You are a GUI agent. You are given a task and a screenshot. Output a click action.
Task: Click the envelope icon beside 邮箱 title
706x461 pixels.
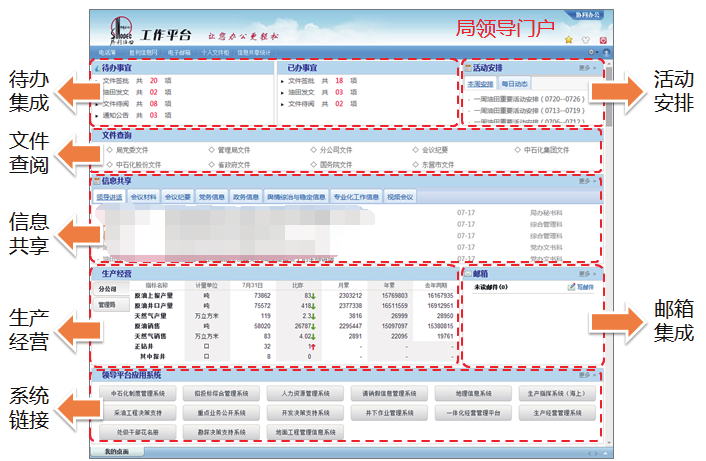(x=468, y=273)
